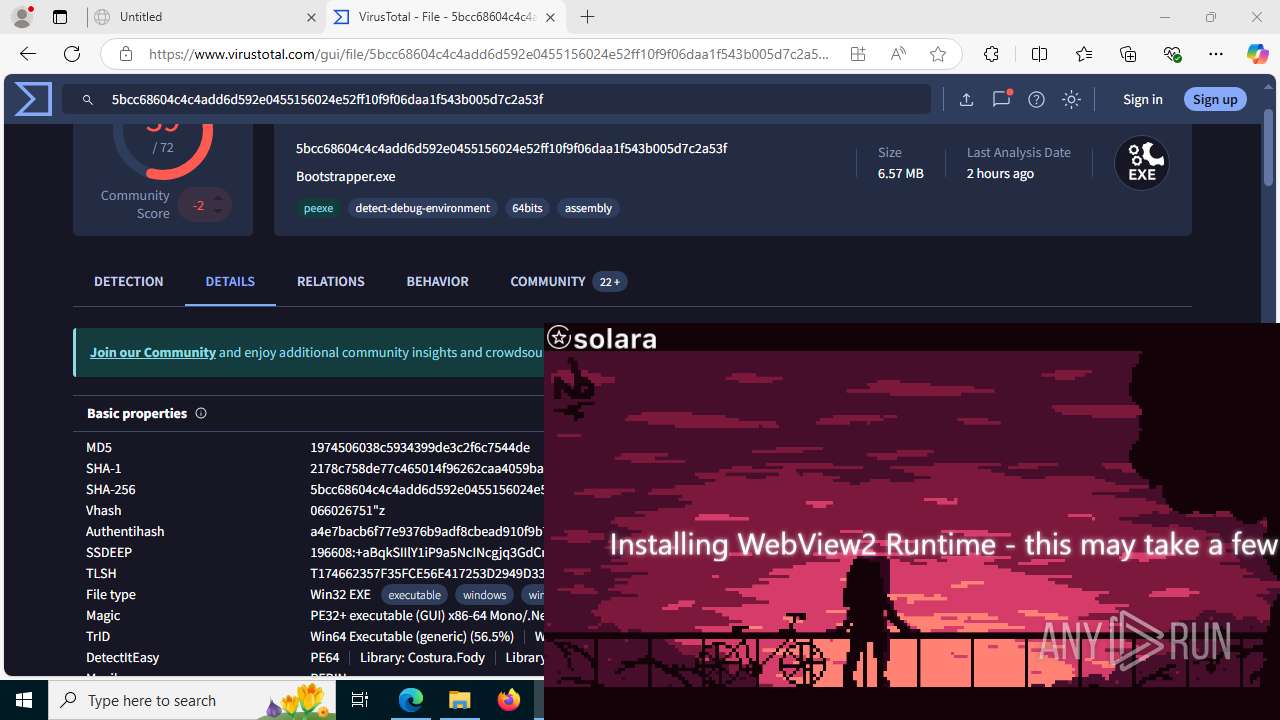Open the Extensions puzzle icon
Viewport: 1280px width, 720px height.
[x=991, y=54]
